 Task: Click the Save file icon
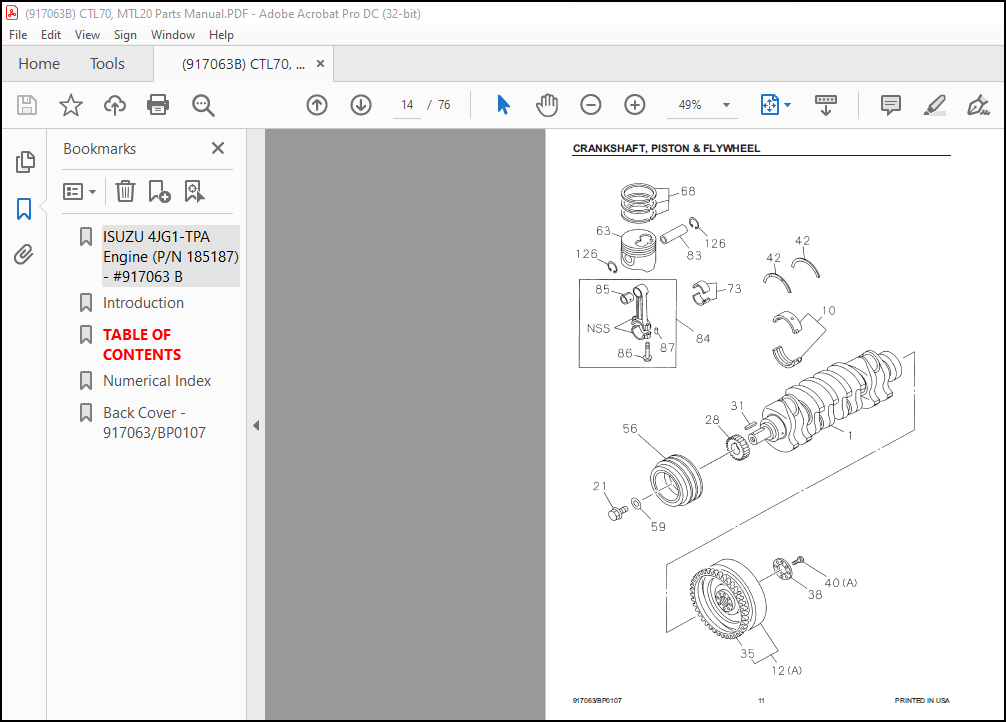click(x=27, y=105)
